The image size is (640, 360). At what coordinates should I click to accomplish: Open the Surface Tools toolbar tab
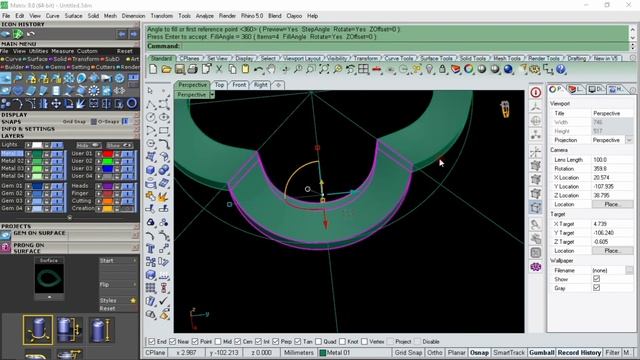coord(436,58)
